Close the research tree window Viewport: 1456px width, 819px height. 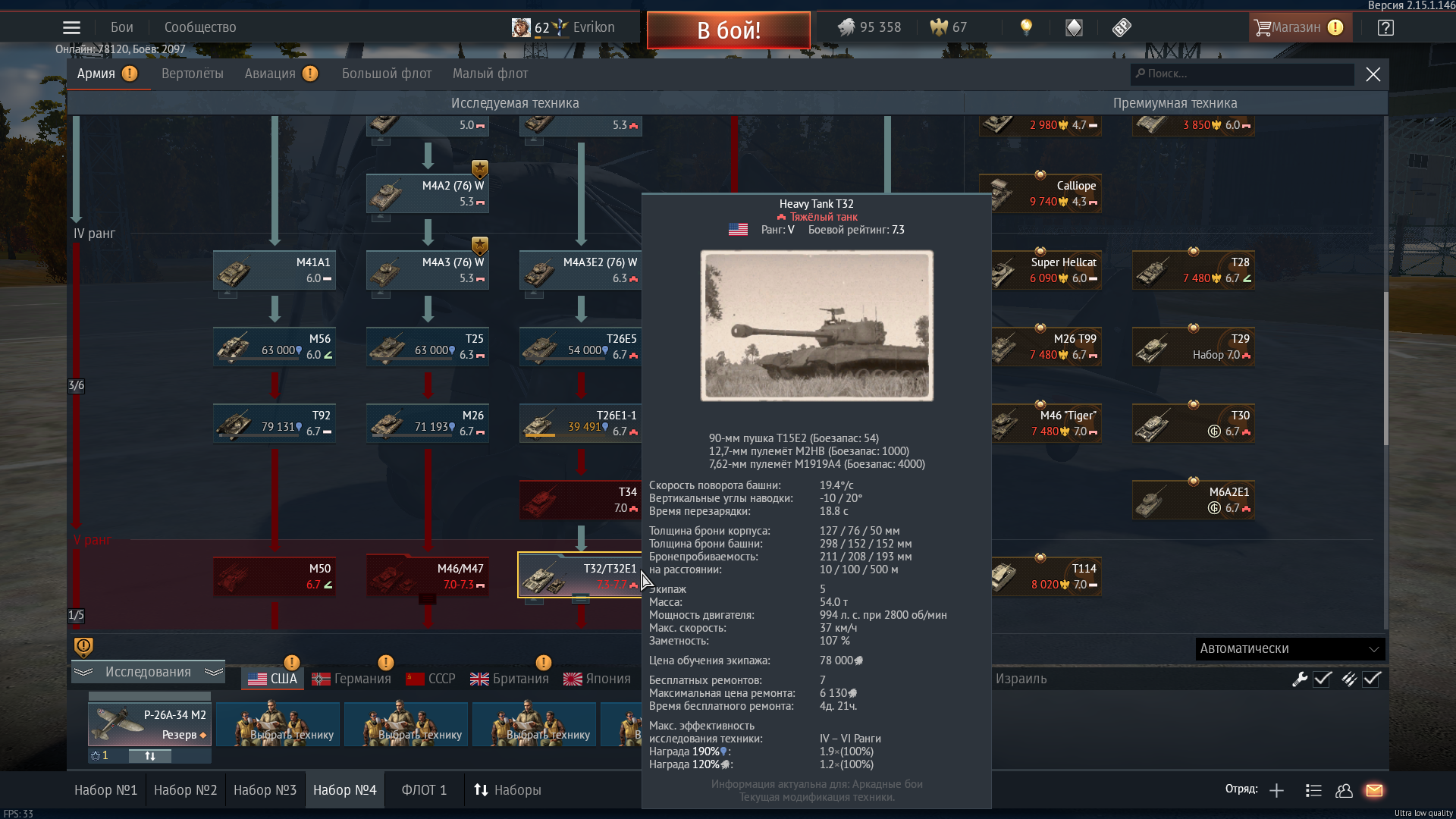(1373, 74)
